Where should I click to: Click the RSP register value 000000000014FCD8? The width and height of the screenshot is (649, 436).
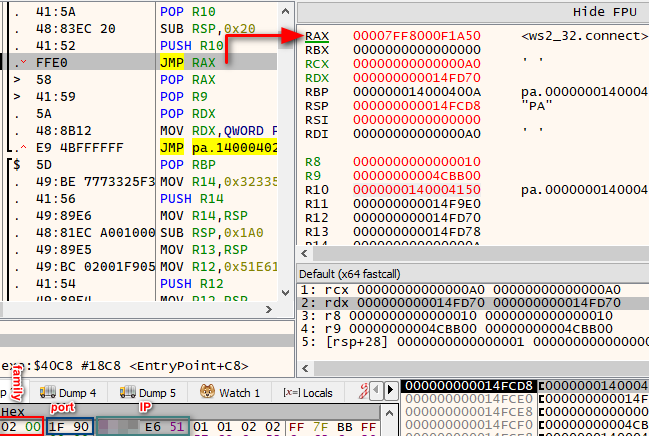coord(417,106)
